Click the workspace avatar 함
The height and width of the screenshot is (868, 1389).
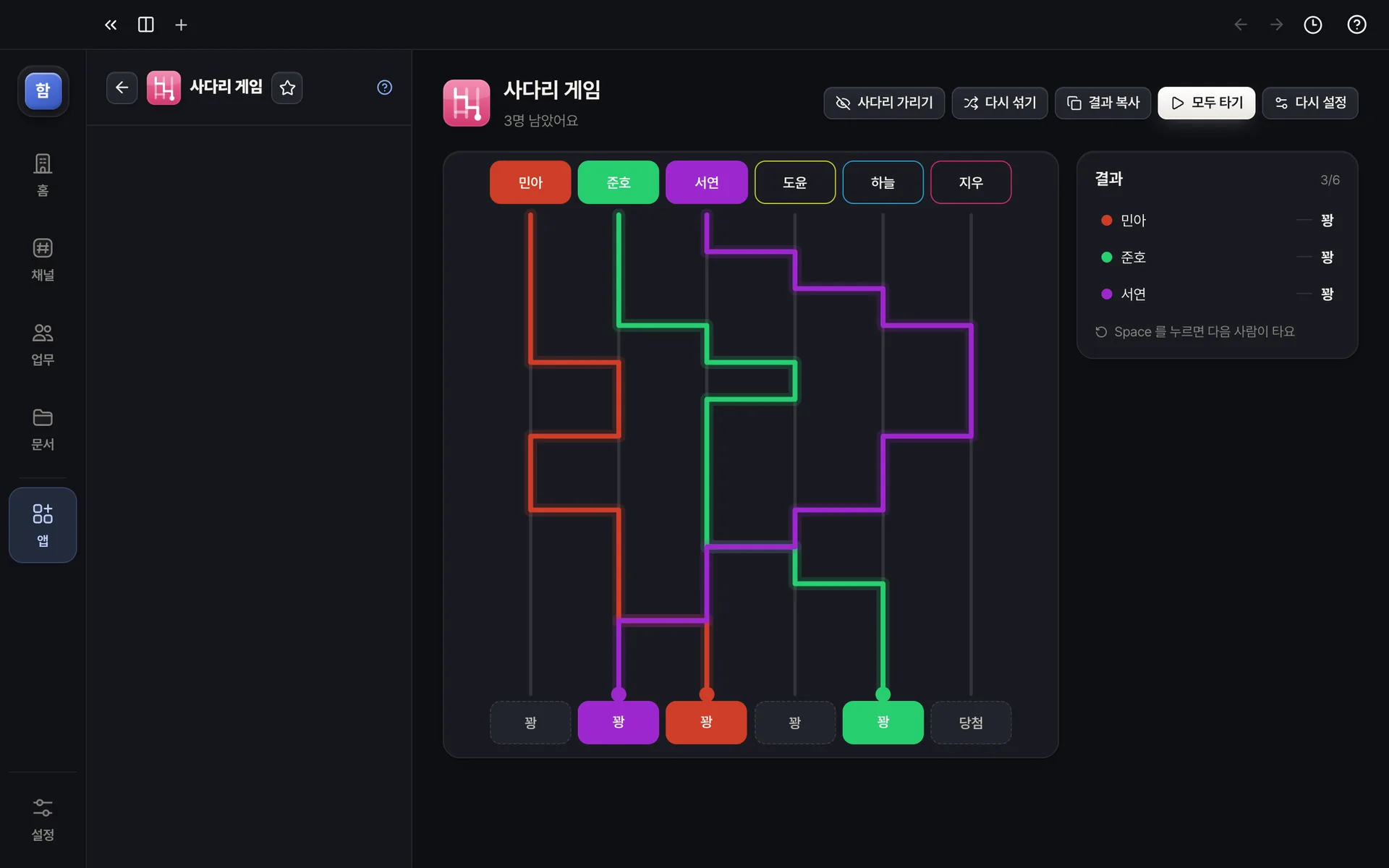(x=43, y=91)
